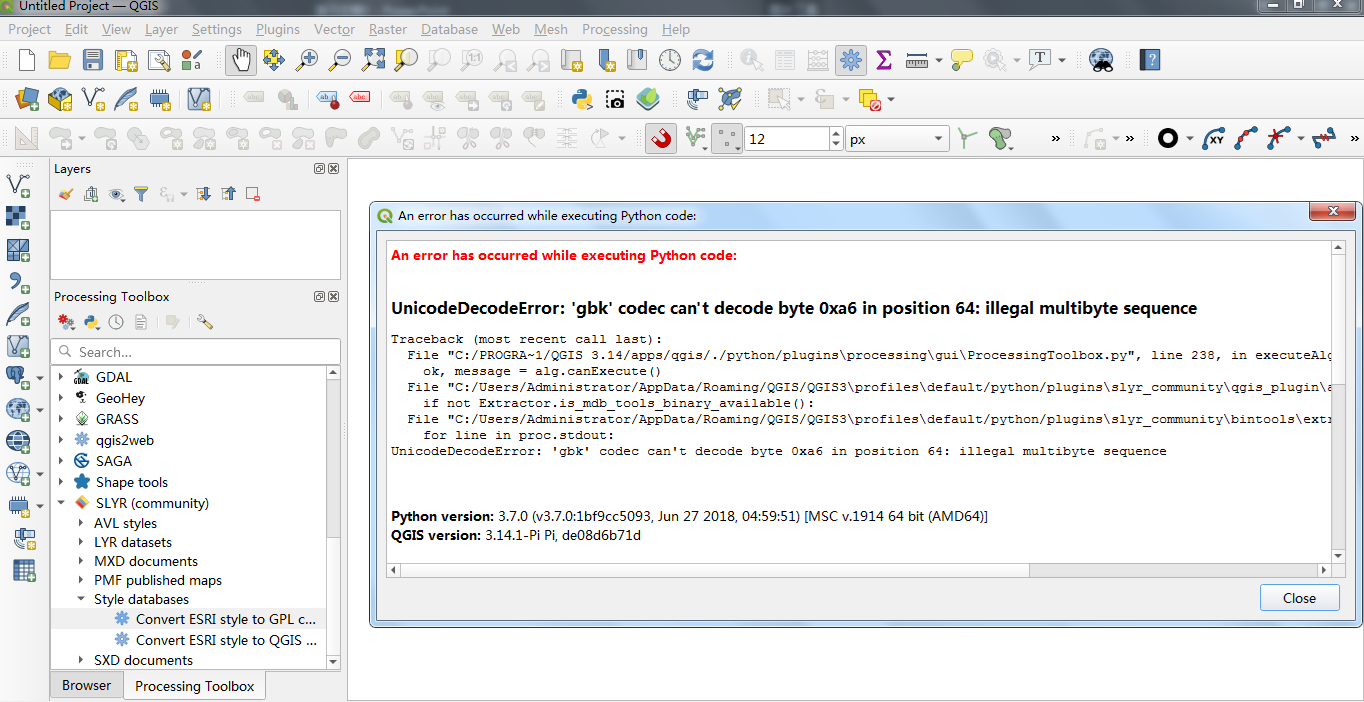Click the Zoom Full extent icon
Viewport: 1364px width, 702px height.
point(373,60)
